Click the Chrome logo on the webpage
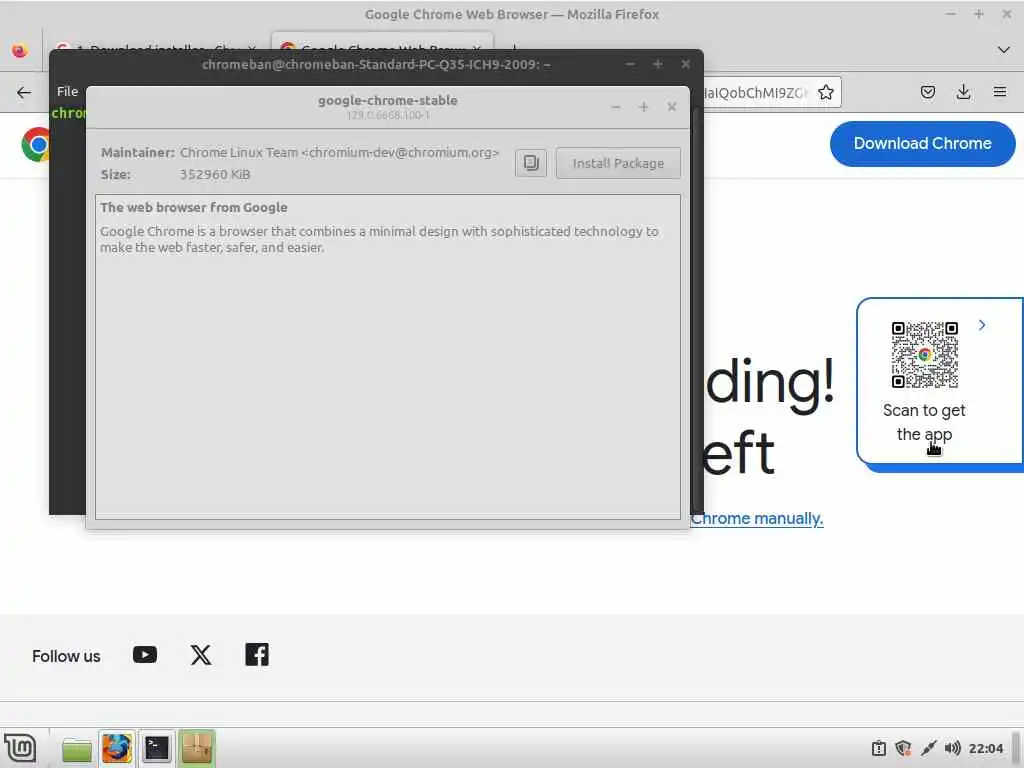Image resolution: width=1024 pixels, height=768 pixels. click(36, 145)
